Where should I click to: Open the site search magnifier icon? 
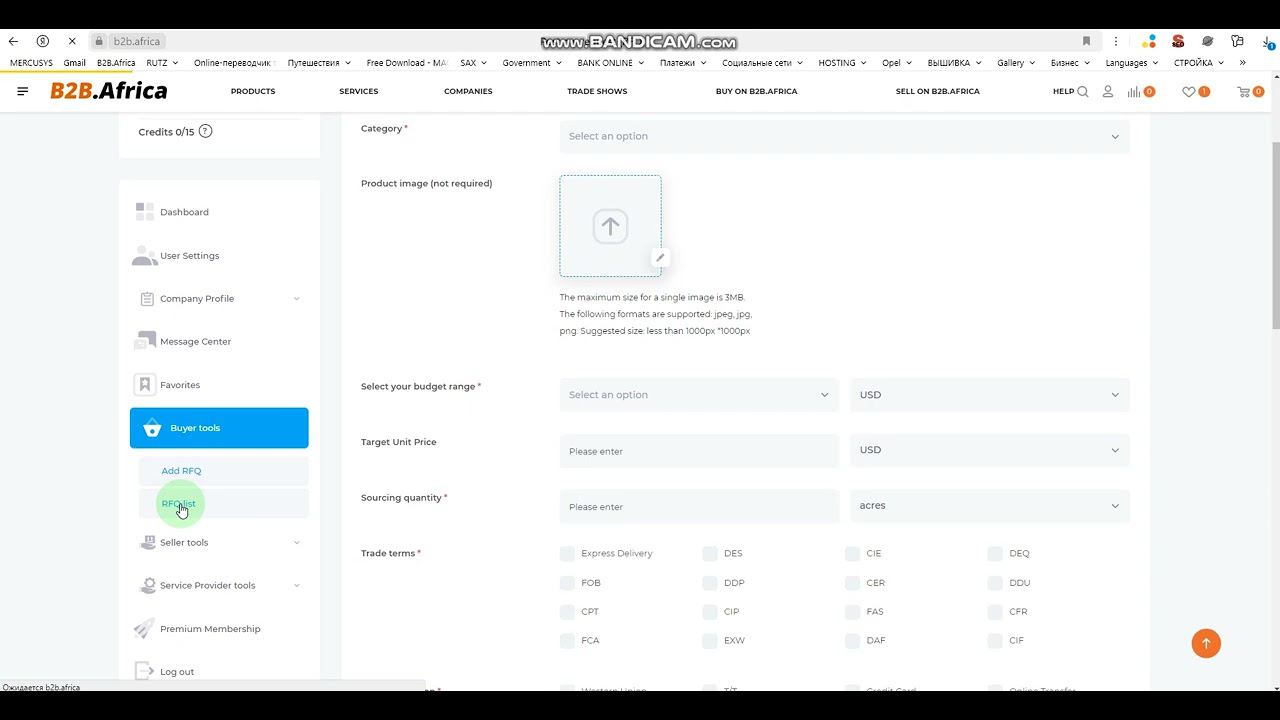[x=1083, y=92]
